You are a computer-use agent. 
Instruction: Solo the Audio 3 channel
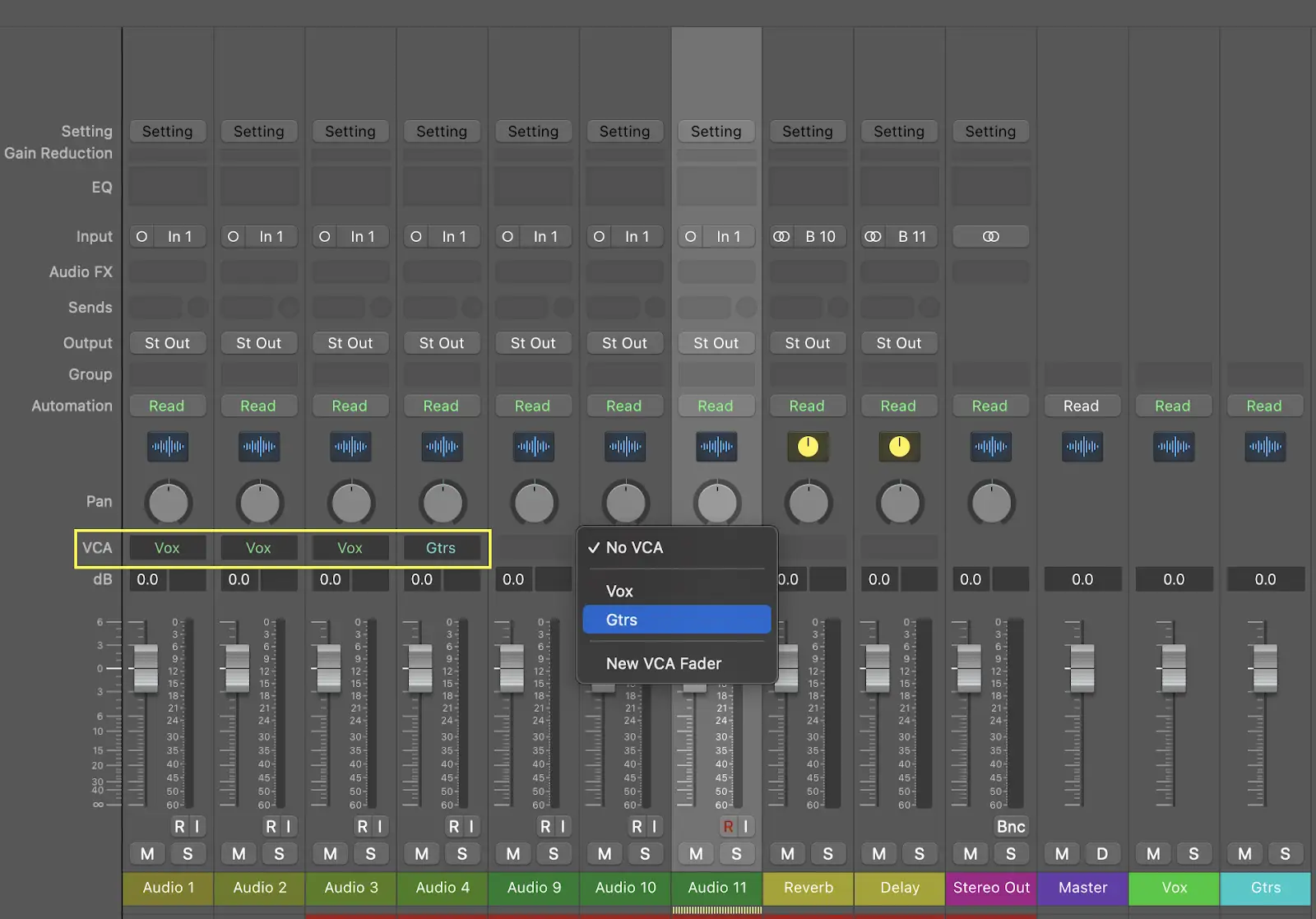371,854
